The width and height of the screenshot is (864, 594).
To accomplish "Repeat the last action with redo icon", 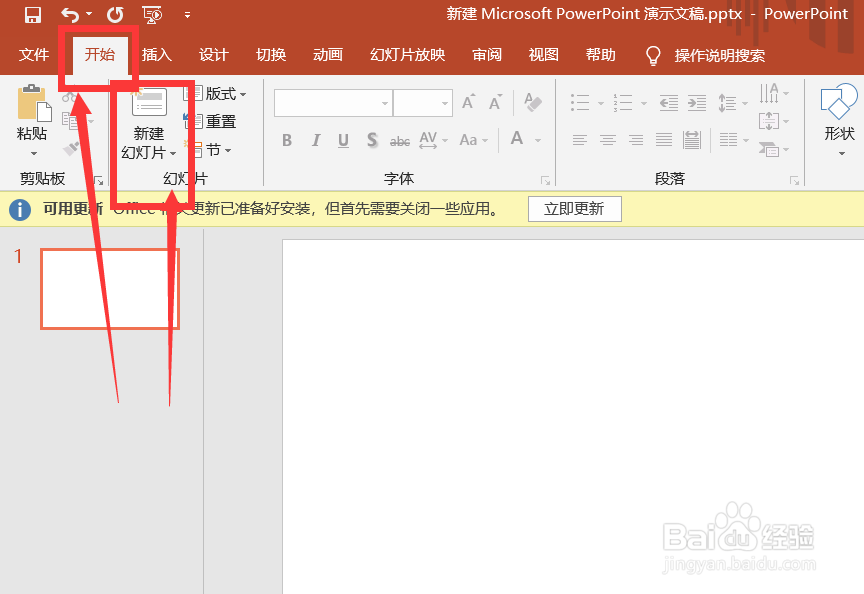I will (115, 15).
